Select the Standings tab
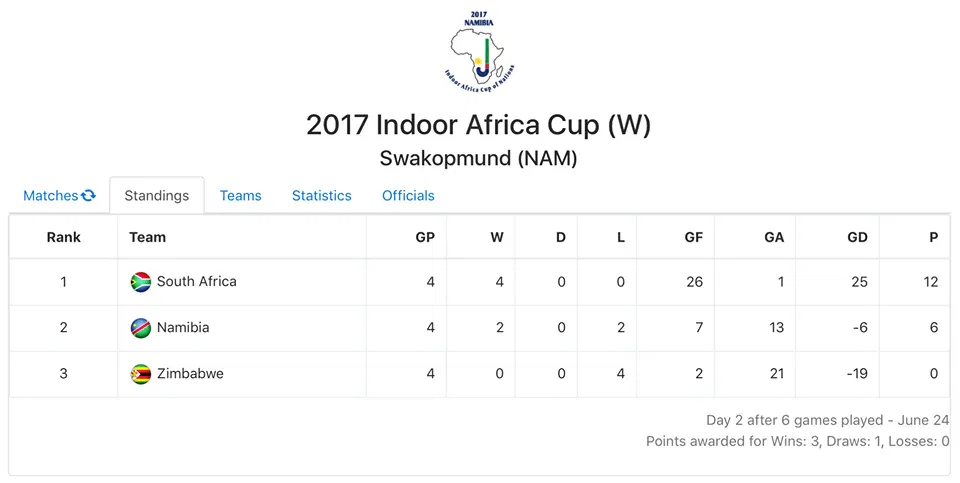Viewport: 960px width, 483px height. coord(157,196)
